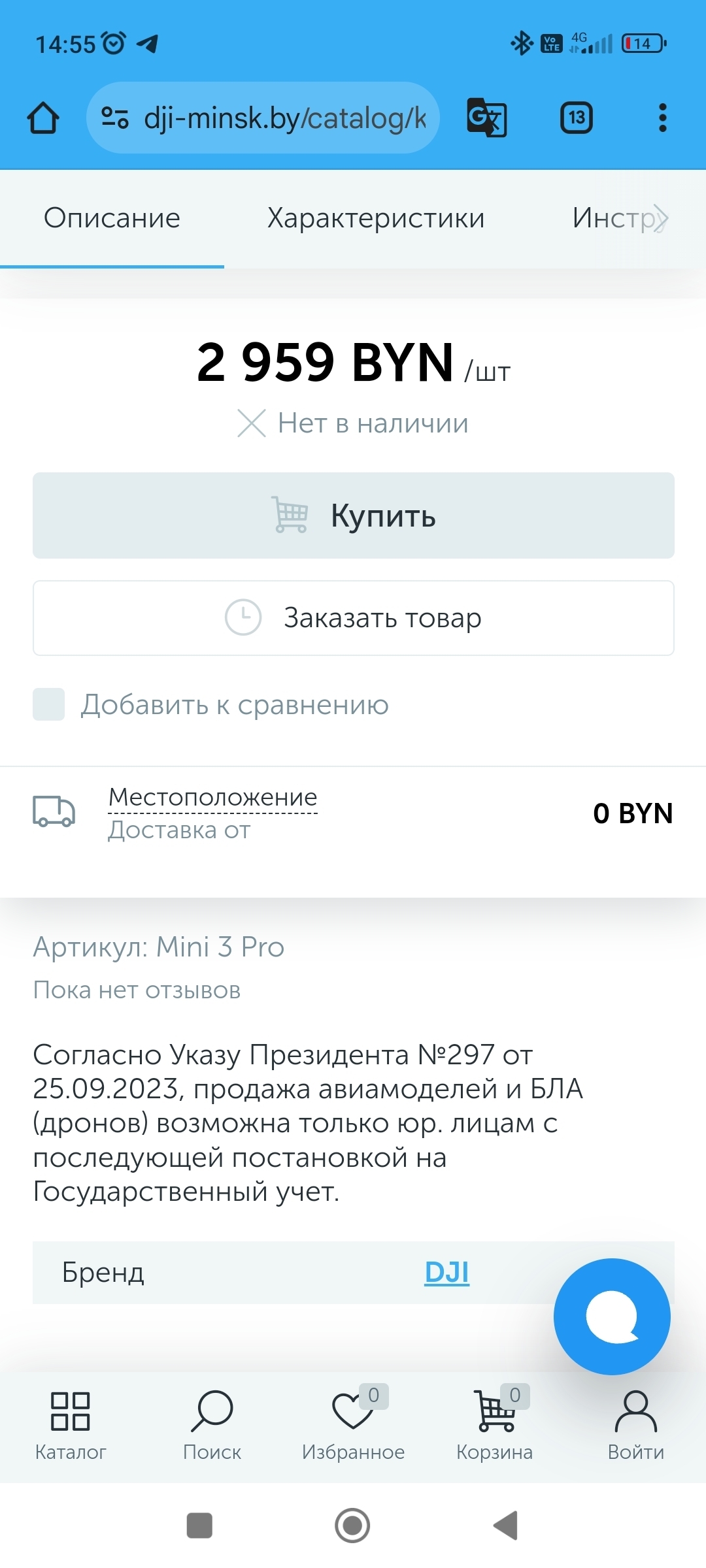Image resolution: width=706 pixels, height=1568 pixels.
Task: Switch to the Характеристики tab
Action: tap(376, 218)
